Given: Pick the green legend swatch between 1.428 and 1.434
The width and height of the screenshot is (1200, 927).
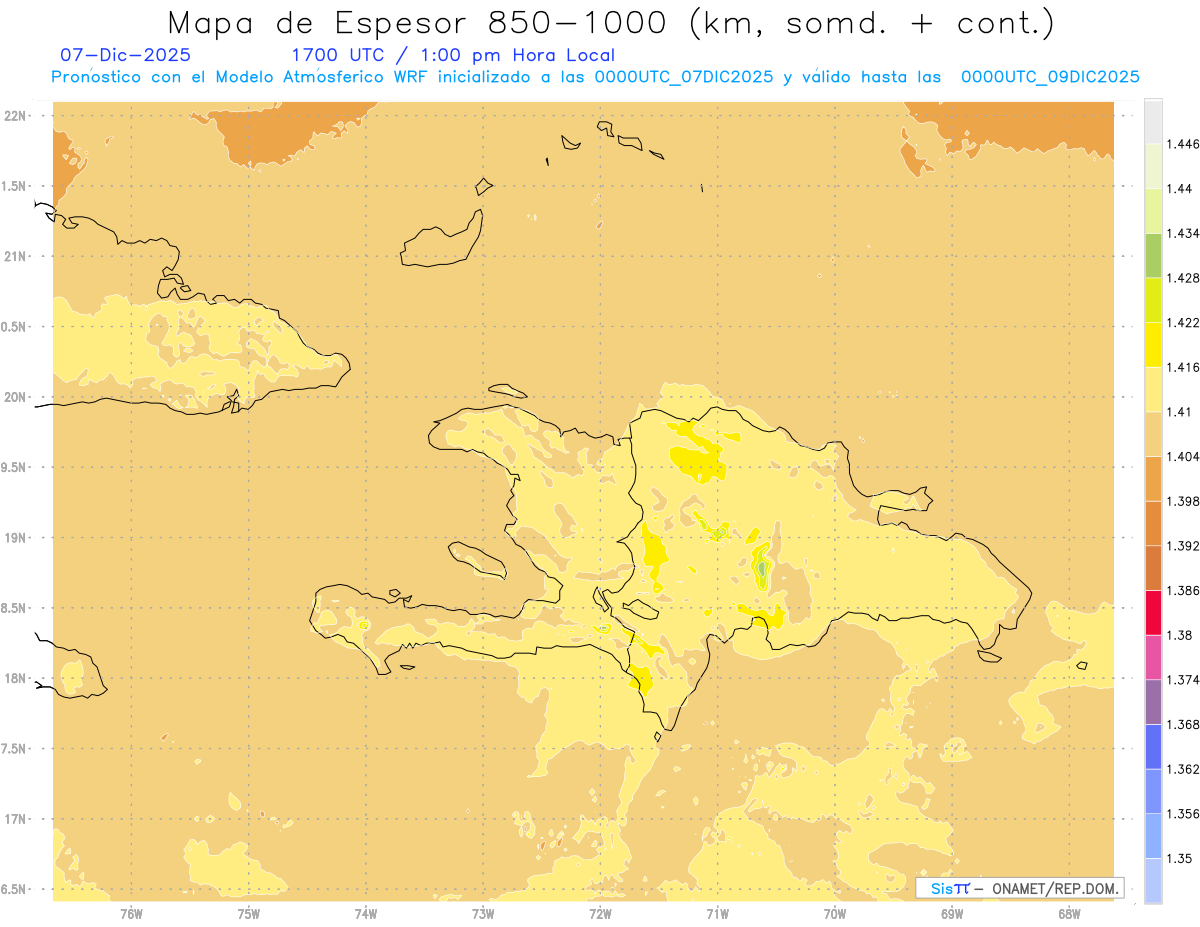Looking at the screenshot, I should pos(1153,255).
